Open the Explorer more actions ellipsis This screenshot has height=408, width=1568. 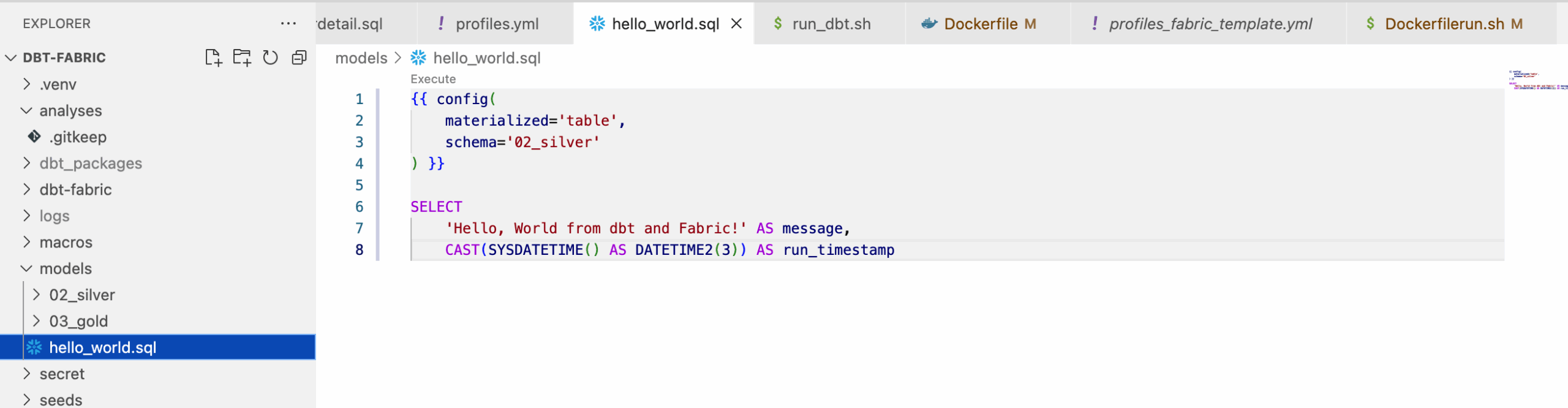pos(288,24)
